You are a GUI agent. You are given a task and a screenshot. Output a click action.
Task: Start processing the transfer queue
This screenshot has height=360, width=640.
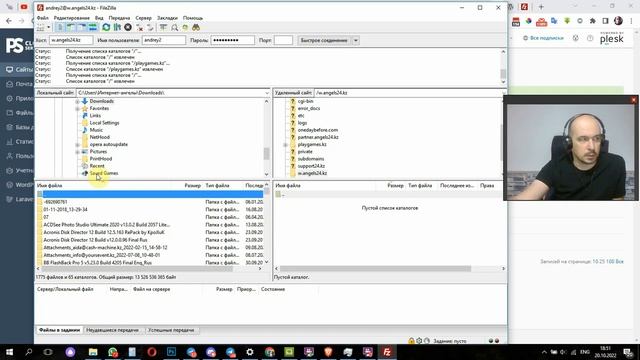click(117, 27)
